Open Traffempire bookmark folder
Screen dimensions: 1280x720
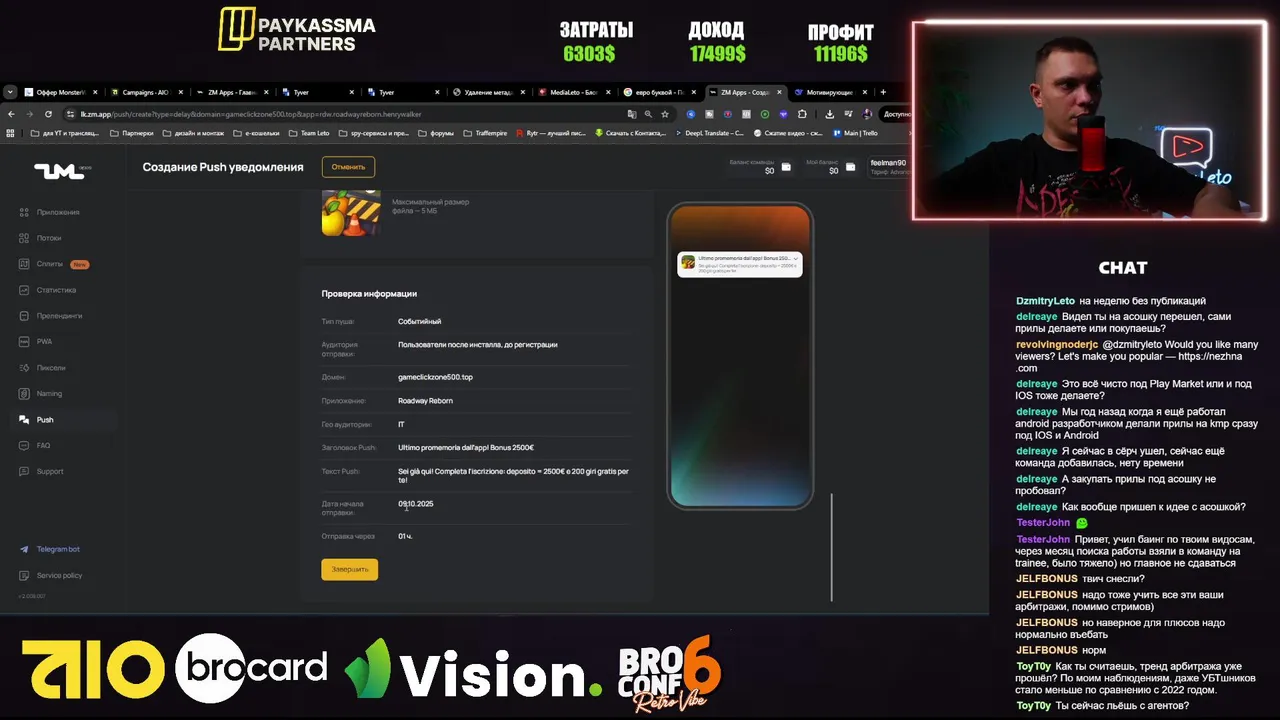(x=486, y=133)
